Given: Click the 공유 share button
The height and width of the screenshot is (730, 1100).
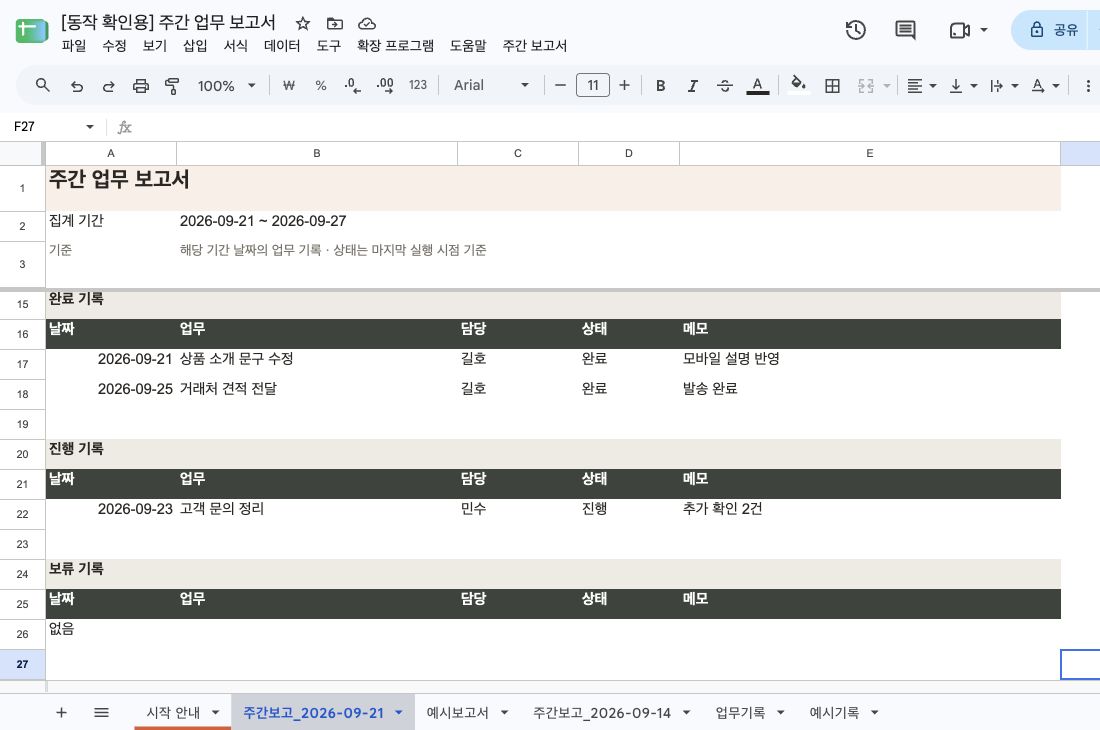Looking at the screenshot, I should pos(1054,29).
